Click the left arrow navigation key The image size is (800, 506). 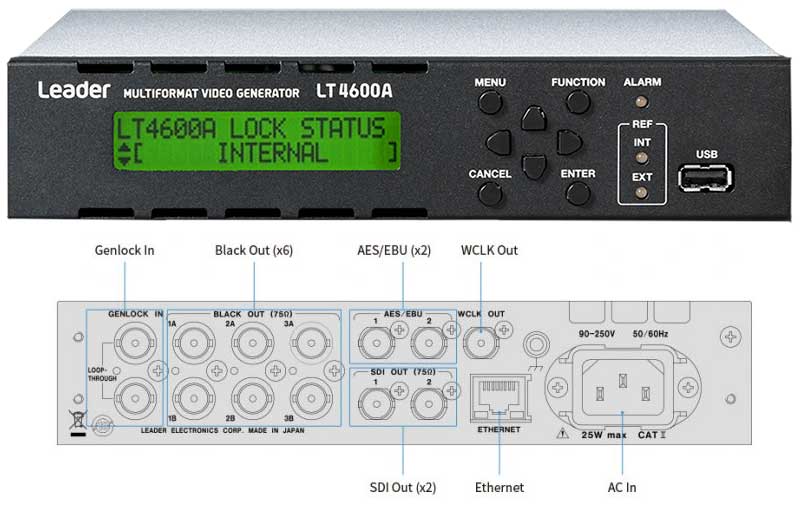[498, 142]
